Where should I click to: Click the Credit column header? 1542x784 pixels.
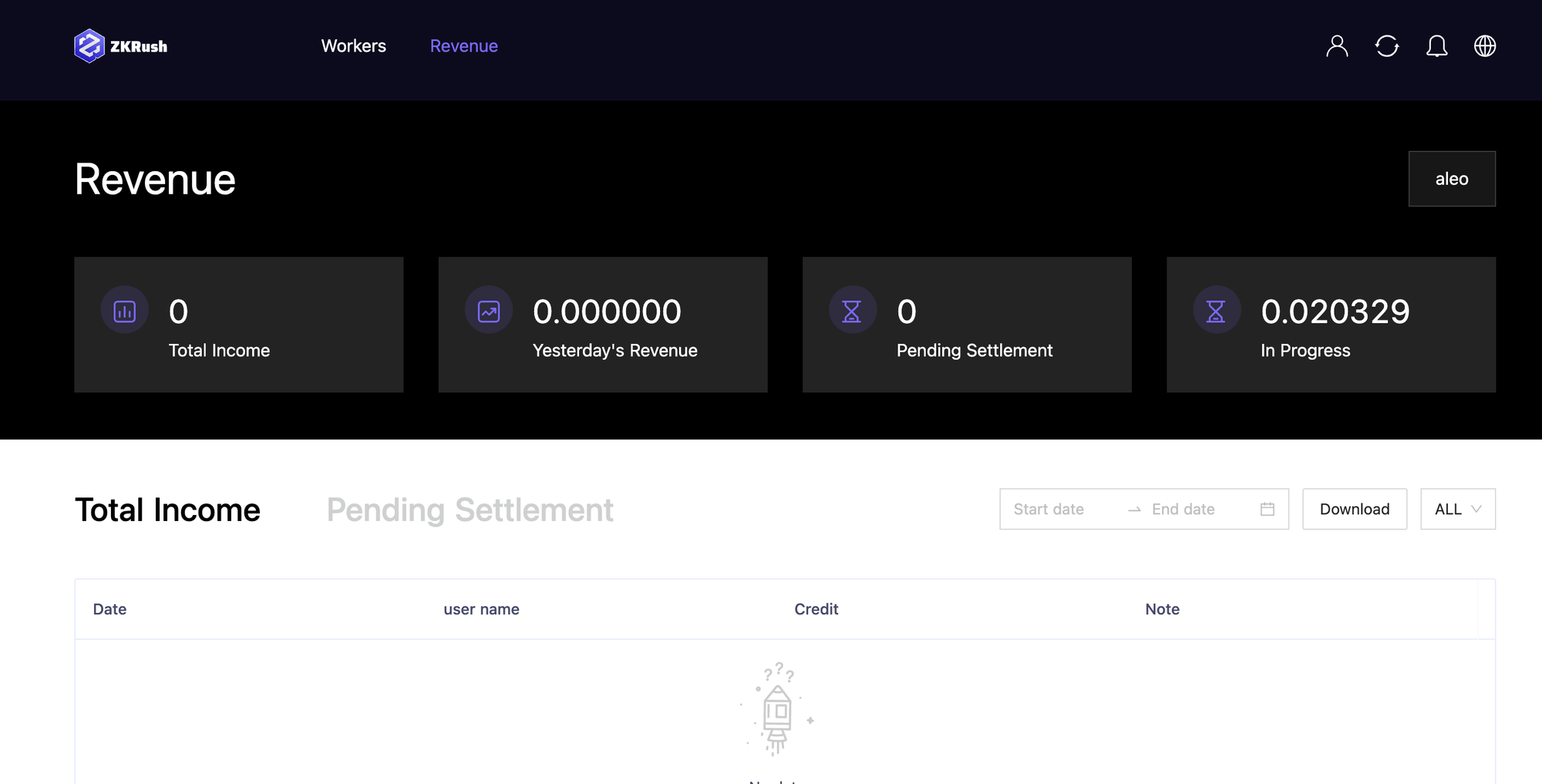[816, 609]
